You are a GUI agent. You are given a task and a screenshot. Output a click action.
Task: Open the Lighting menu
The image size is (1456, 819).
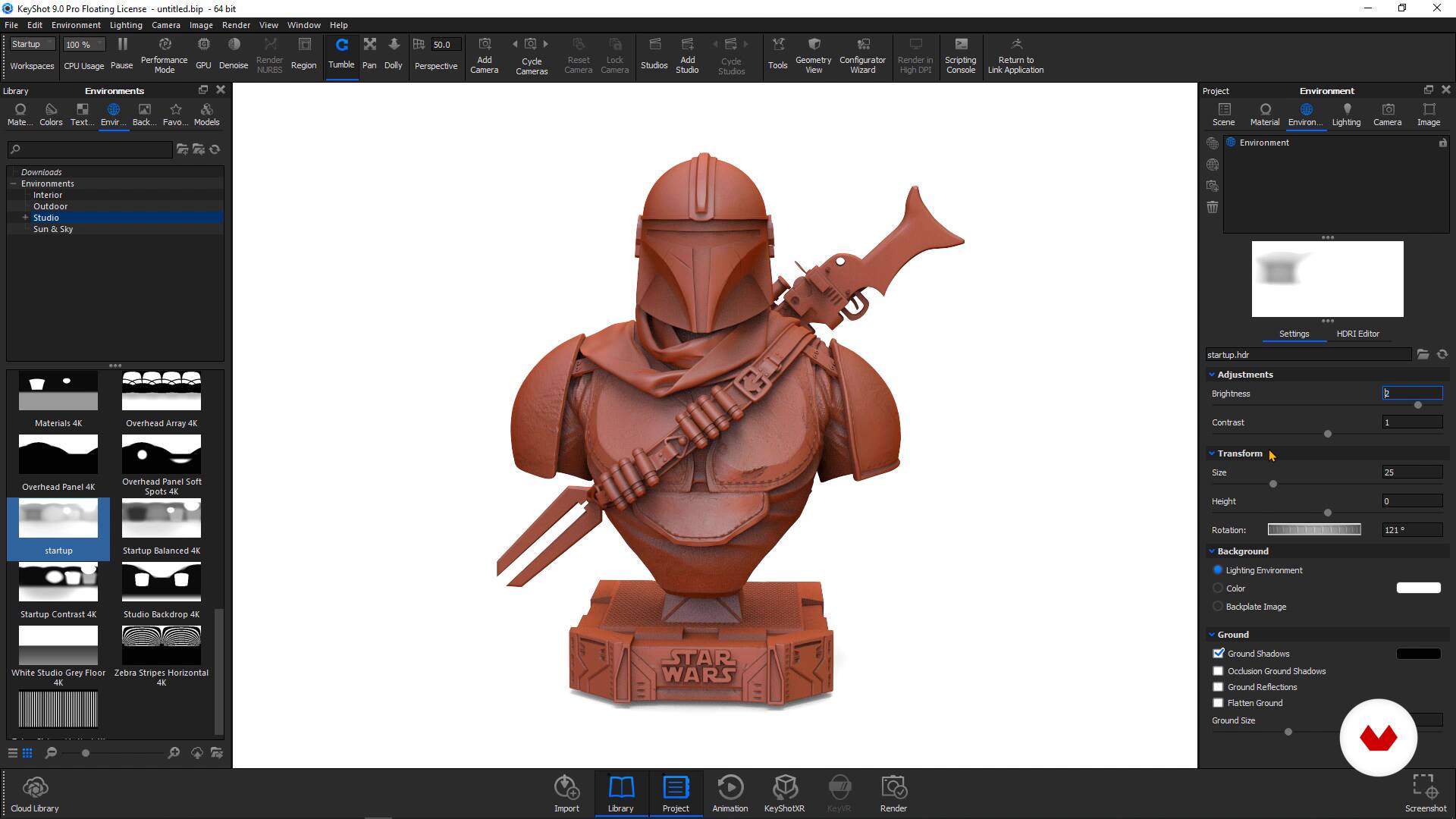pyautogui.click(x=126, y=25)
